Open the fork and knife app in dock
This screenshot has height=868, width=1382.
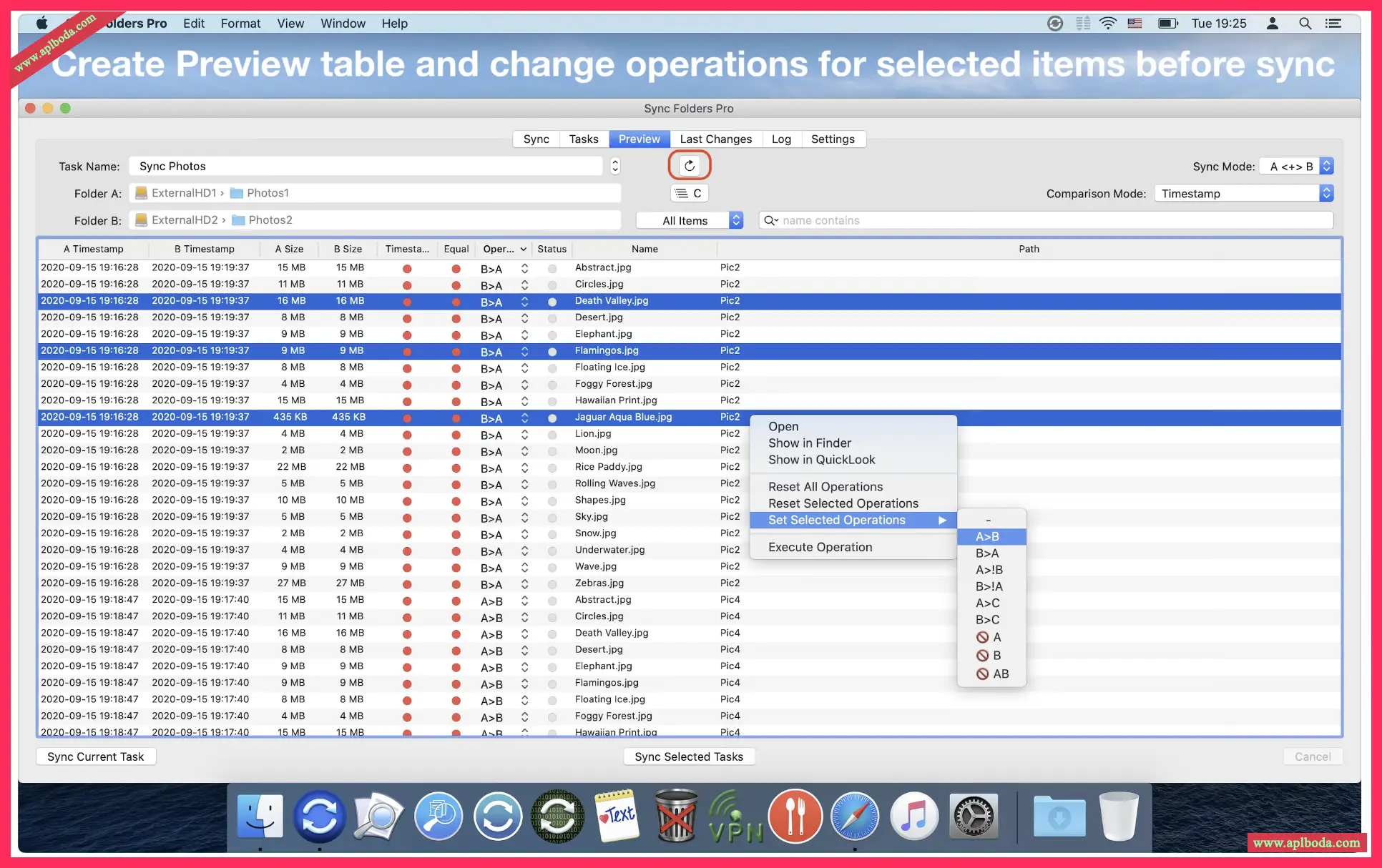pyautogui.click(x=795, y=816)
